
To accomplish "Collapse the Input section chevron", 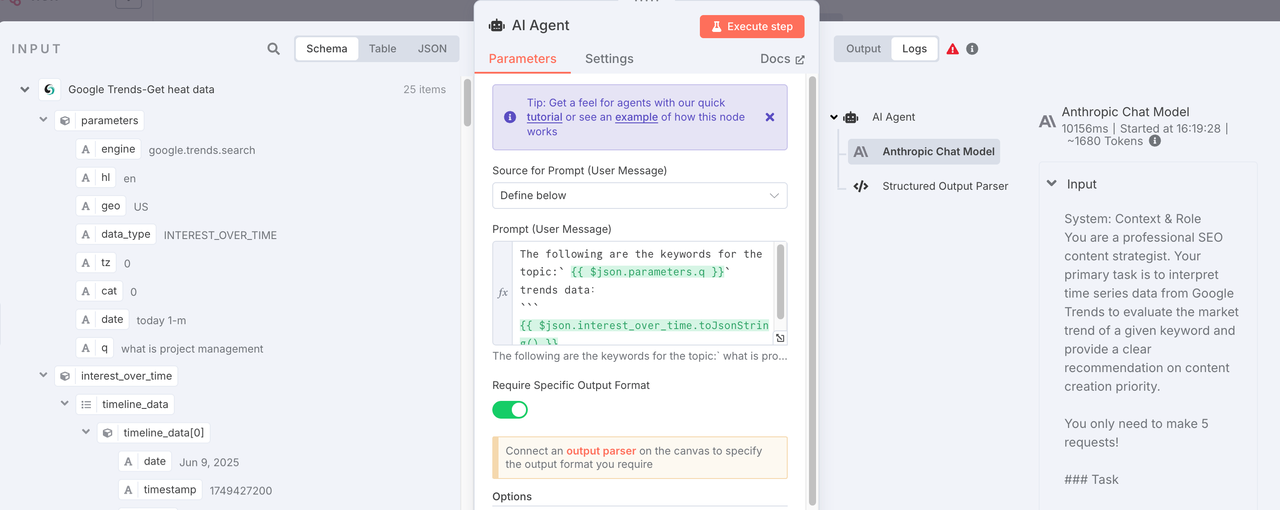I will (x=1052, y=184).
